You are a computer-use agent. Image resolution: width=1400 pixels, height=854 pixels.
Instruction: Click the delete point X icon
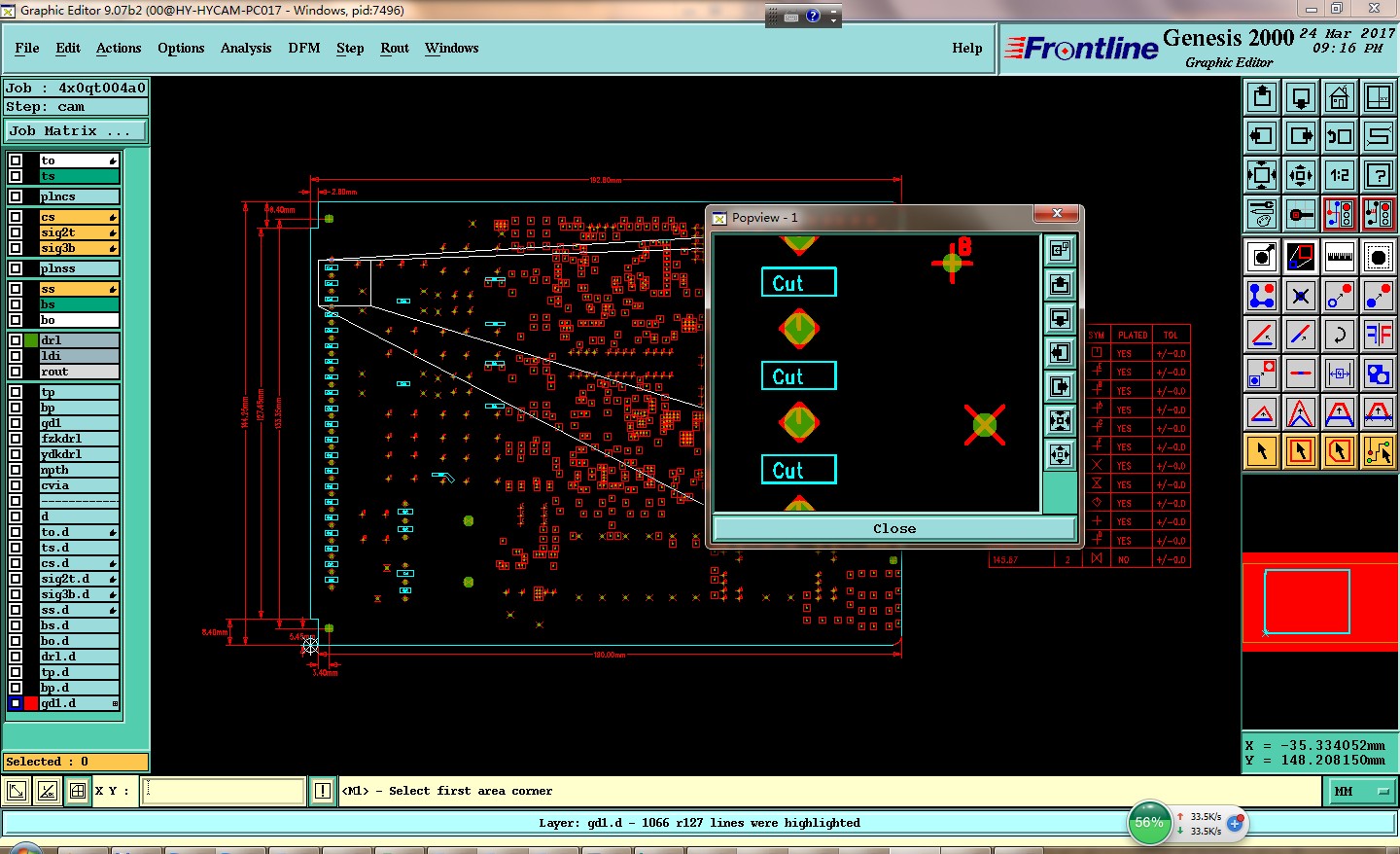pyautogui.click(x=1301, y=296)
